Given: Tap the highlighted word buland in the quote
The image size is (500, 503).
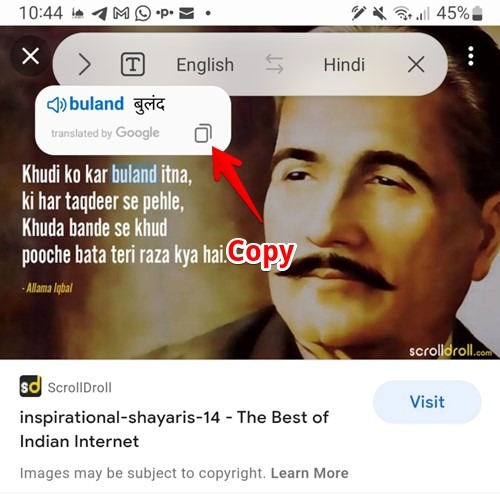Looking at the screenshot, I should pos(134,174).
